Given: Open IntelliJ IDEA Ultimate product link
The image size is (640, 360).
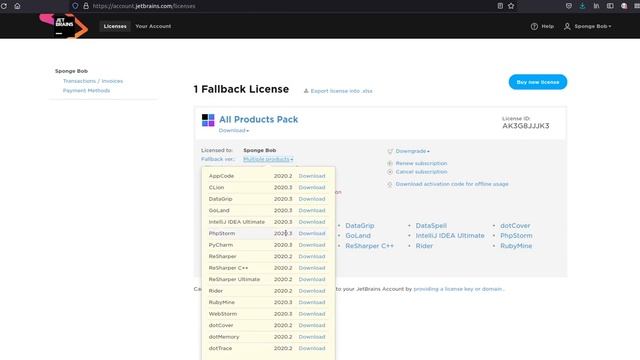Looking at the screenshot, I should (x=450, y=236).
